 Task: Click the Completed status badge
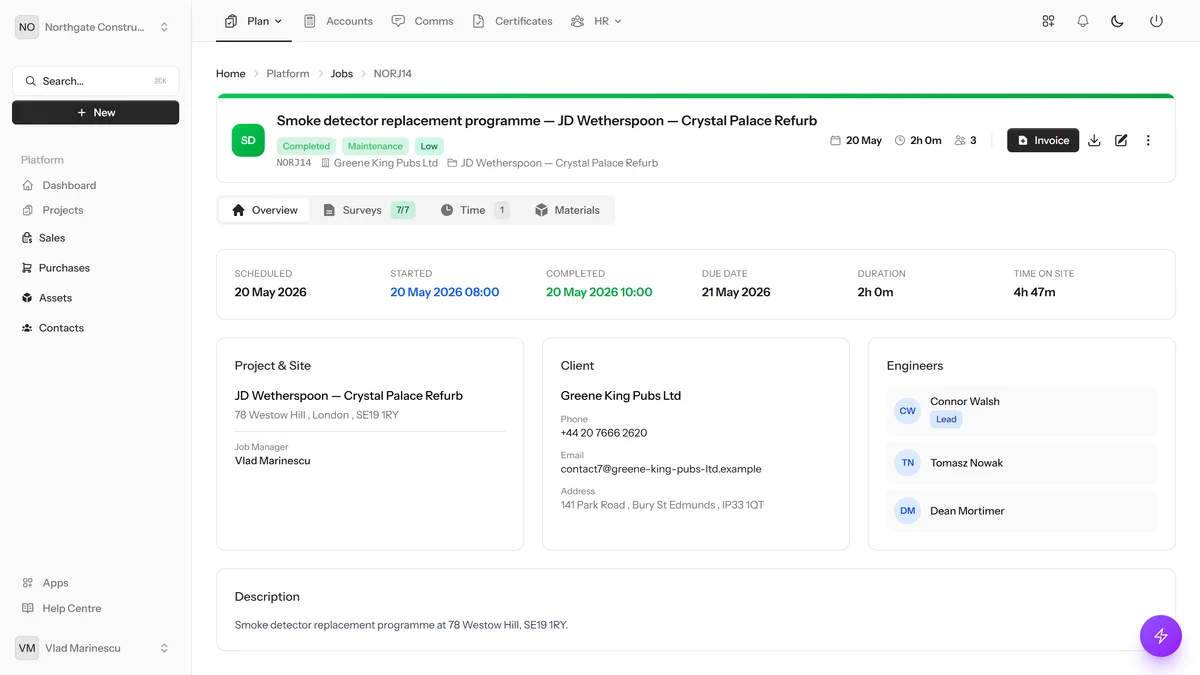(x=306, y=146)
